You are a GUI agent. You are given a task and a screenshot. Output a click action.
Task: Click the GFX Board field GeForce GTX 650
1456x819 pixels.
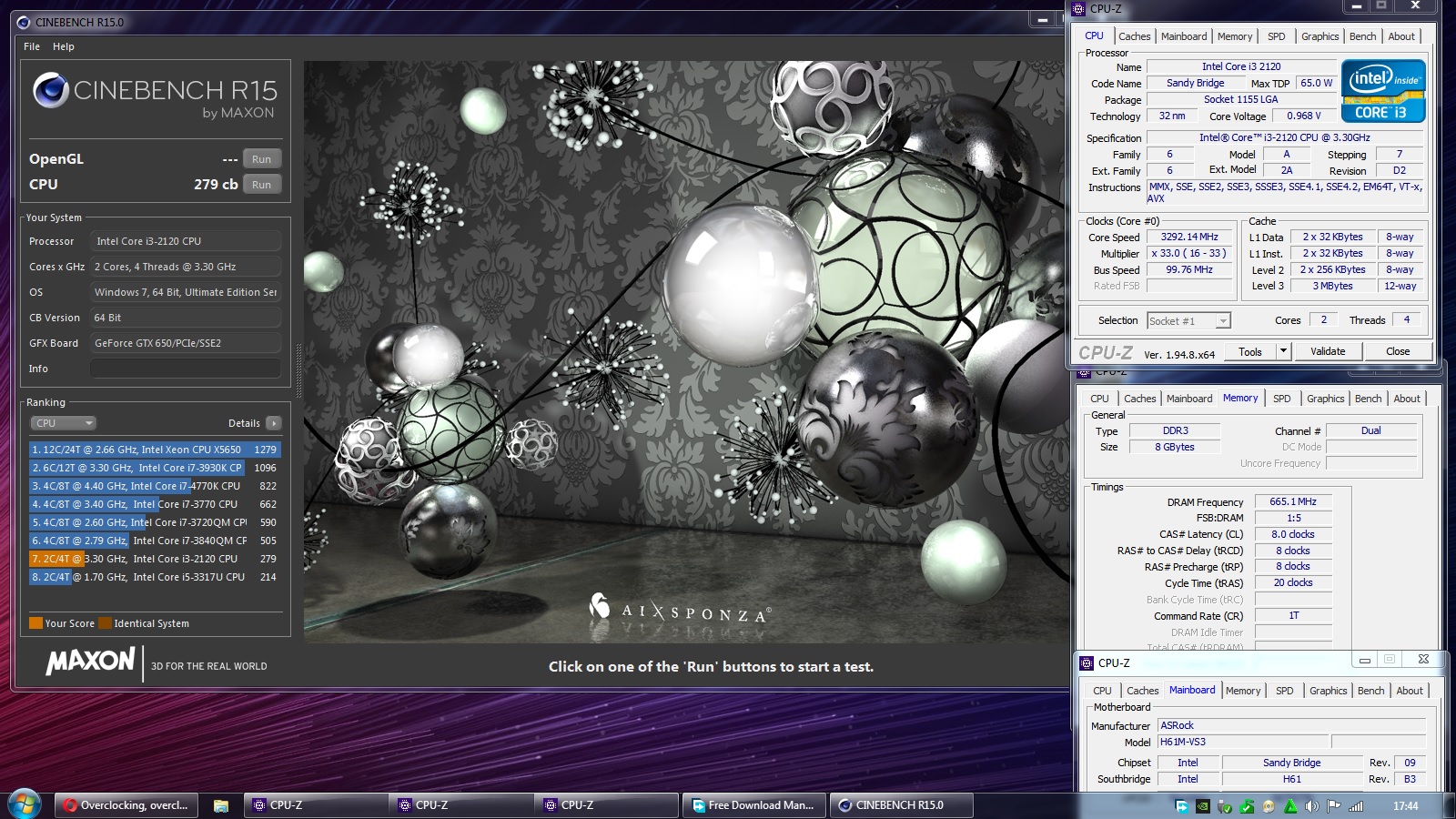186,343
